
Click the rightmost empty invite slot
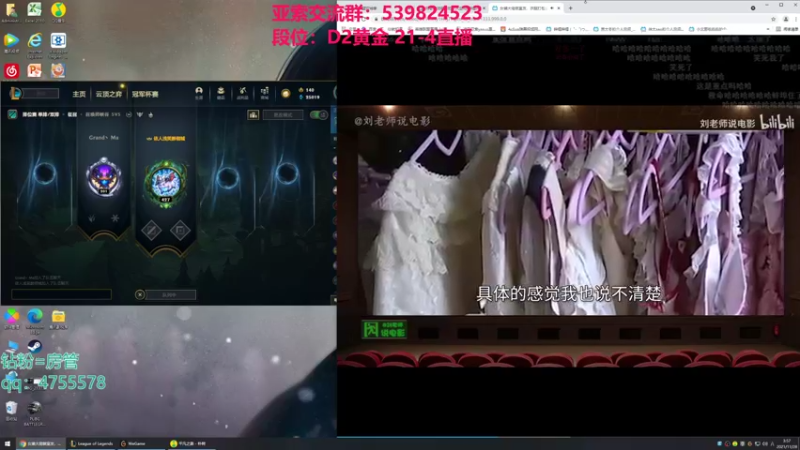click(287, 173)
